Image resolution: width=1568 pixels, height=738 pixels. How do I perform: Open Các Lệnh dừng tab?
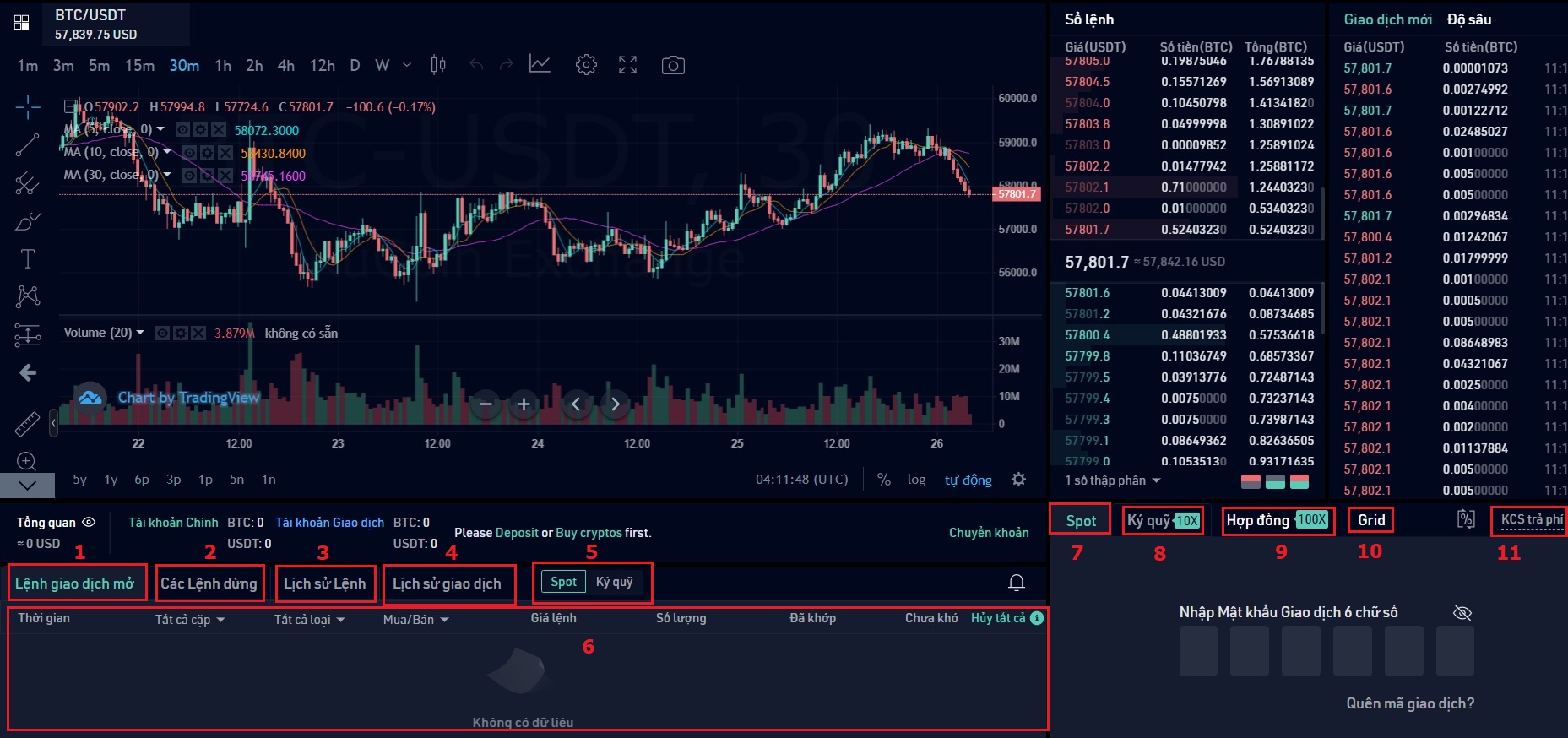[209, 583]
